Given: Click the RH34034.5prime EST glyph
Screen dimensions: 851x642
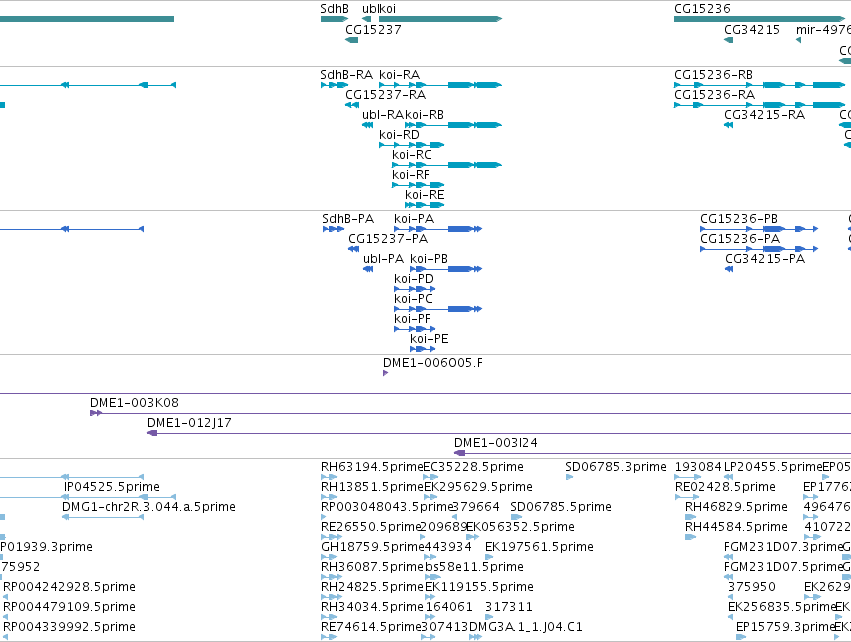Looking at the screenshot, I should (329, 618).
